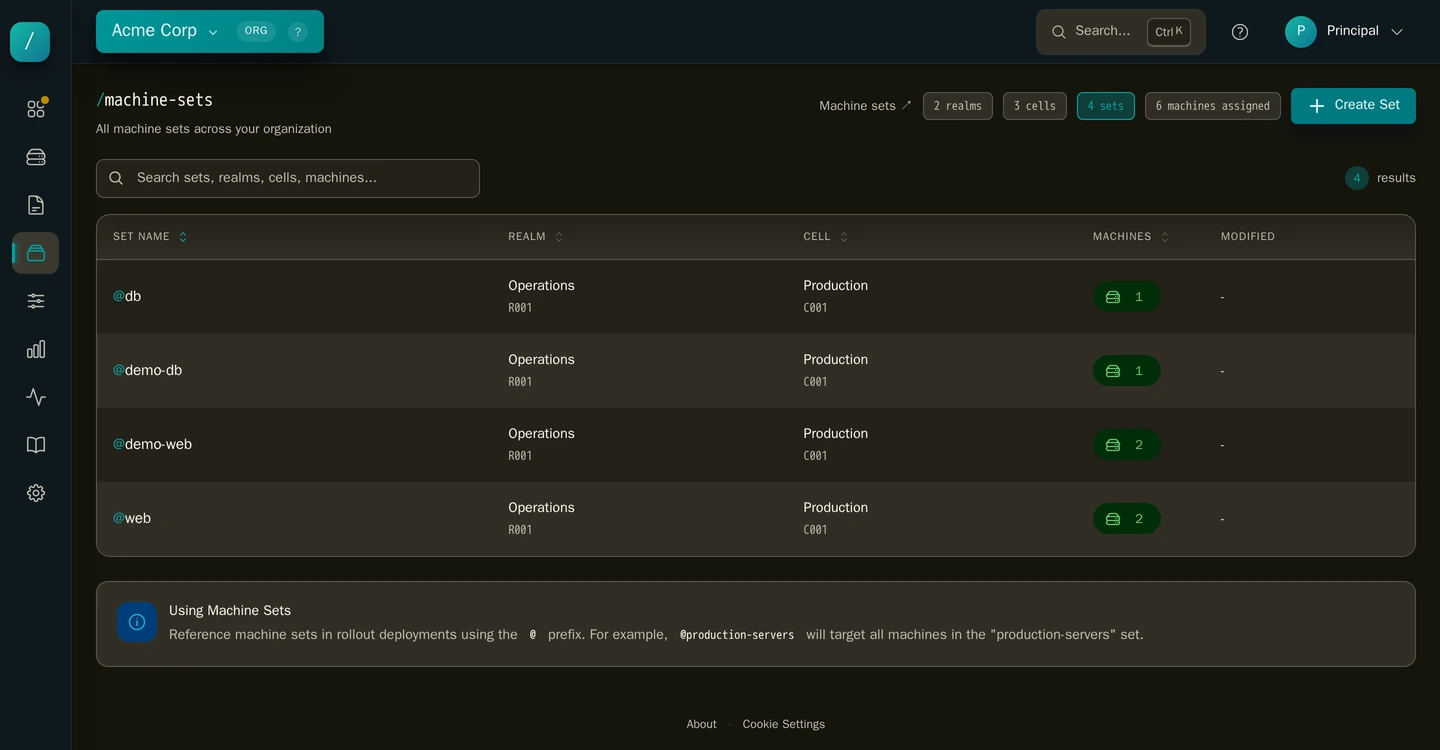This screenshot has width=1440, height=750.
Task: Click Production cell in the @web row
Action: click(835, 508)
